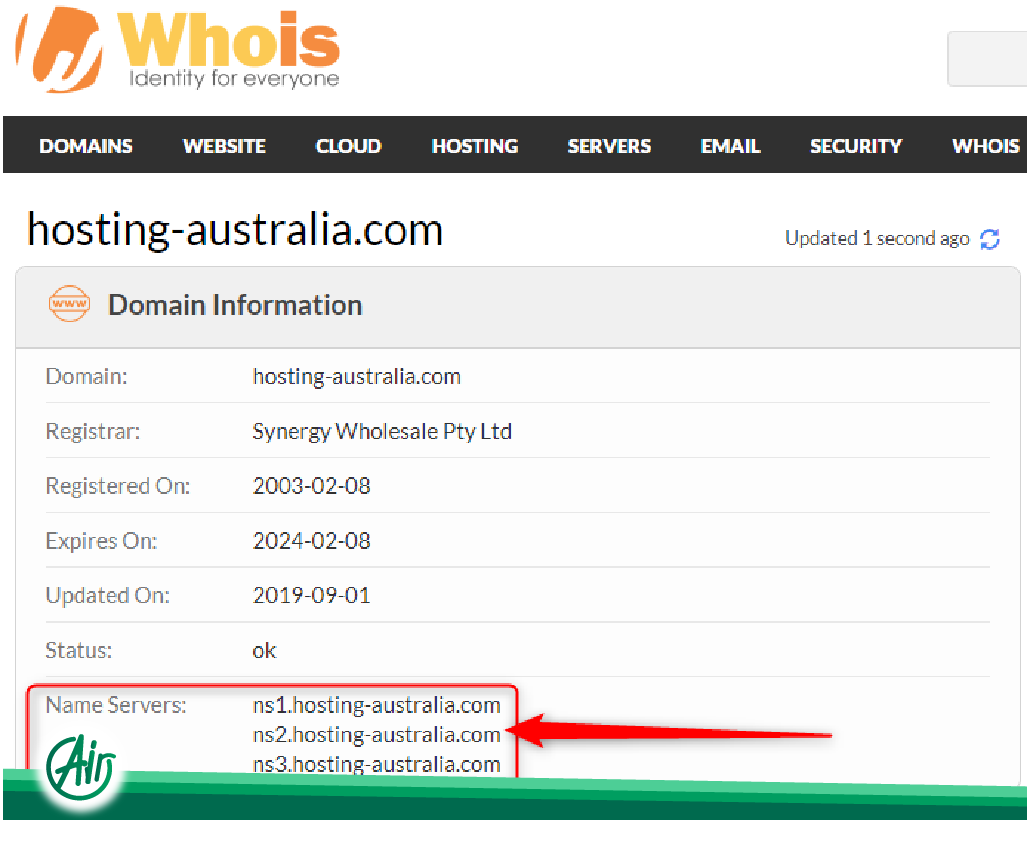Open the SECURITY menu

(x=856, y=146)
